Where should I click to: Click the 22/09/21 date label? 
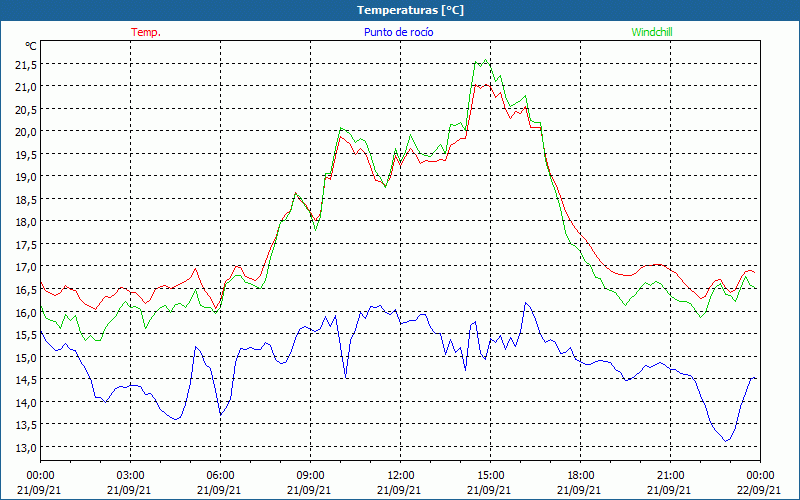click(x=760, y=490)
